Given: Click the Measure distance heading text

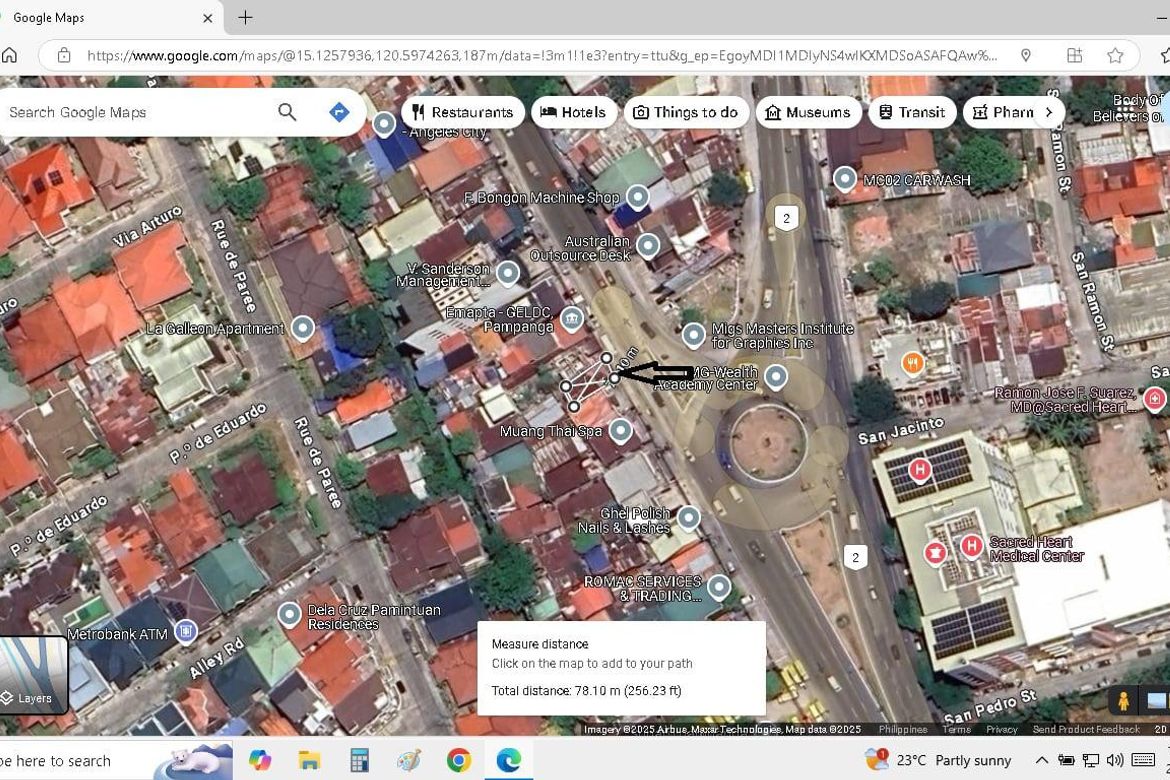Looking at the screenshot, I should point(539,643).
